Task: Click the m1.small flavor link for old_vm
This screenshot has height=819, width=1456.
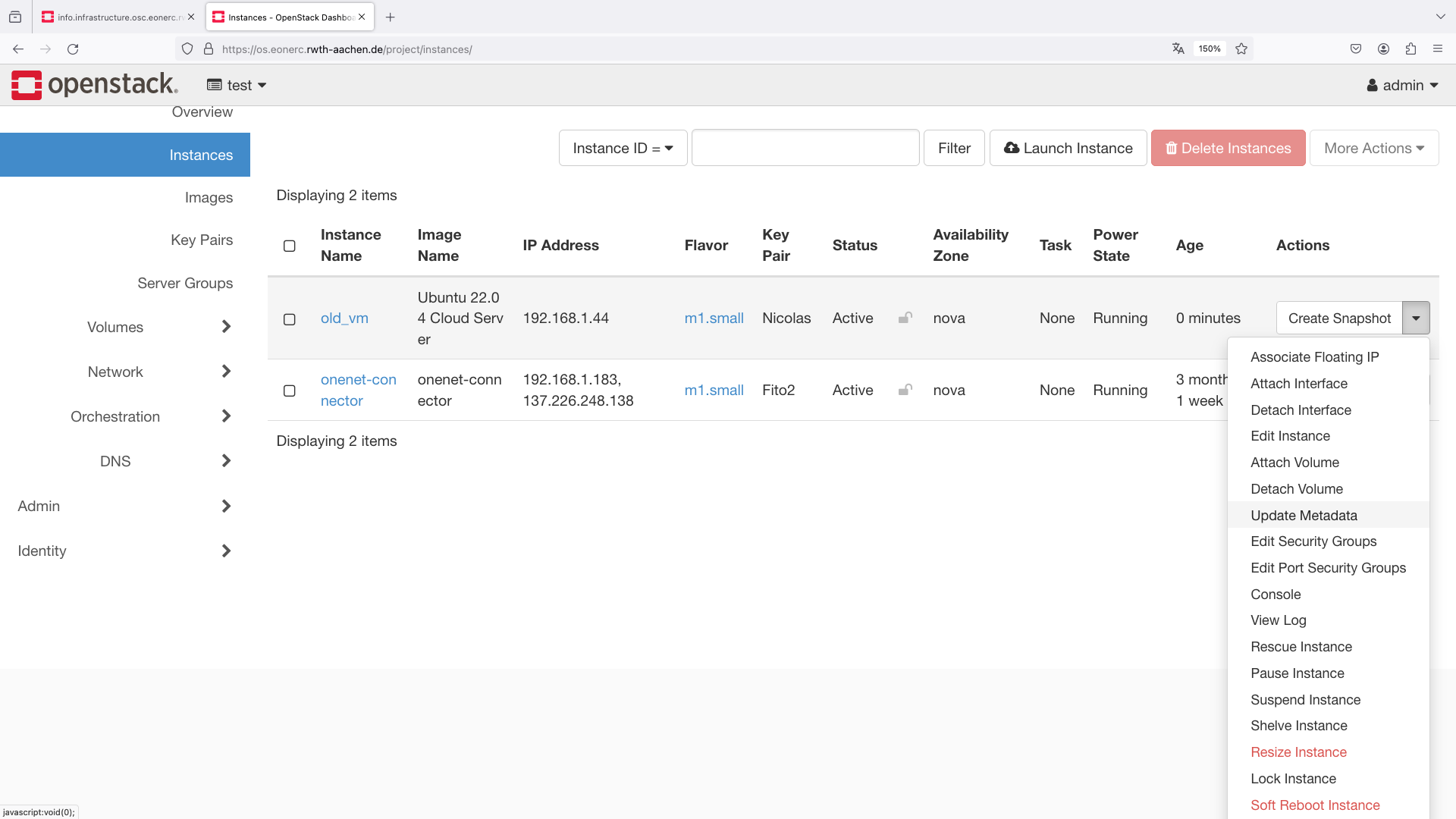Action: pyautogui.click(x=713, y=318)
